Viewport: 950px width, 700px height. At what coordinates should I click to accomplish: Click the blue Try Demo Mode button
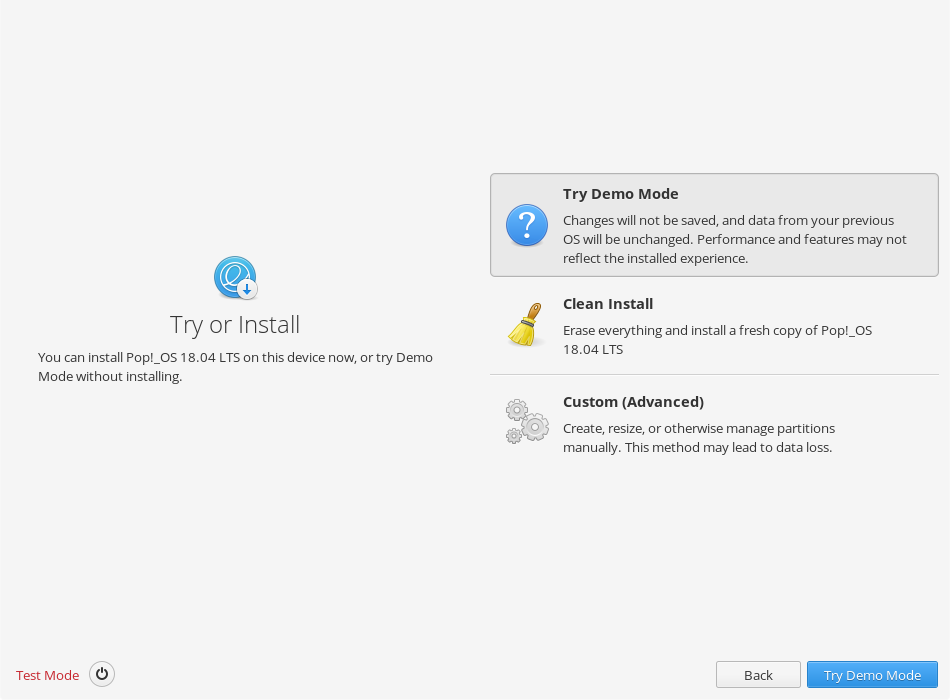pyautogui.click(x=871, y=674)
